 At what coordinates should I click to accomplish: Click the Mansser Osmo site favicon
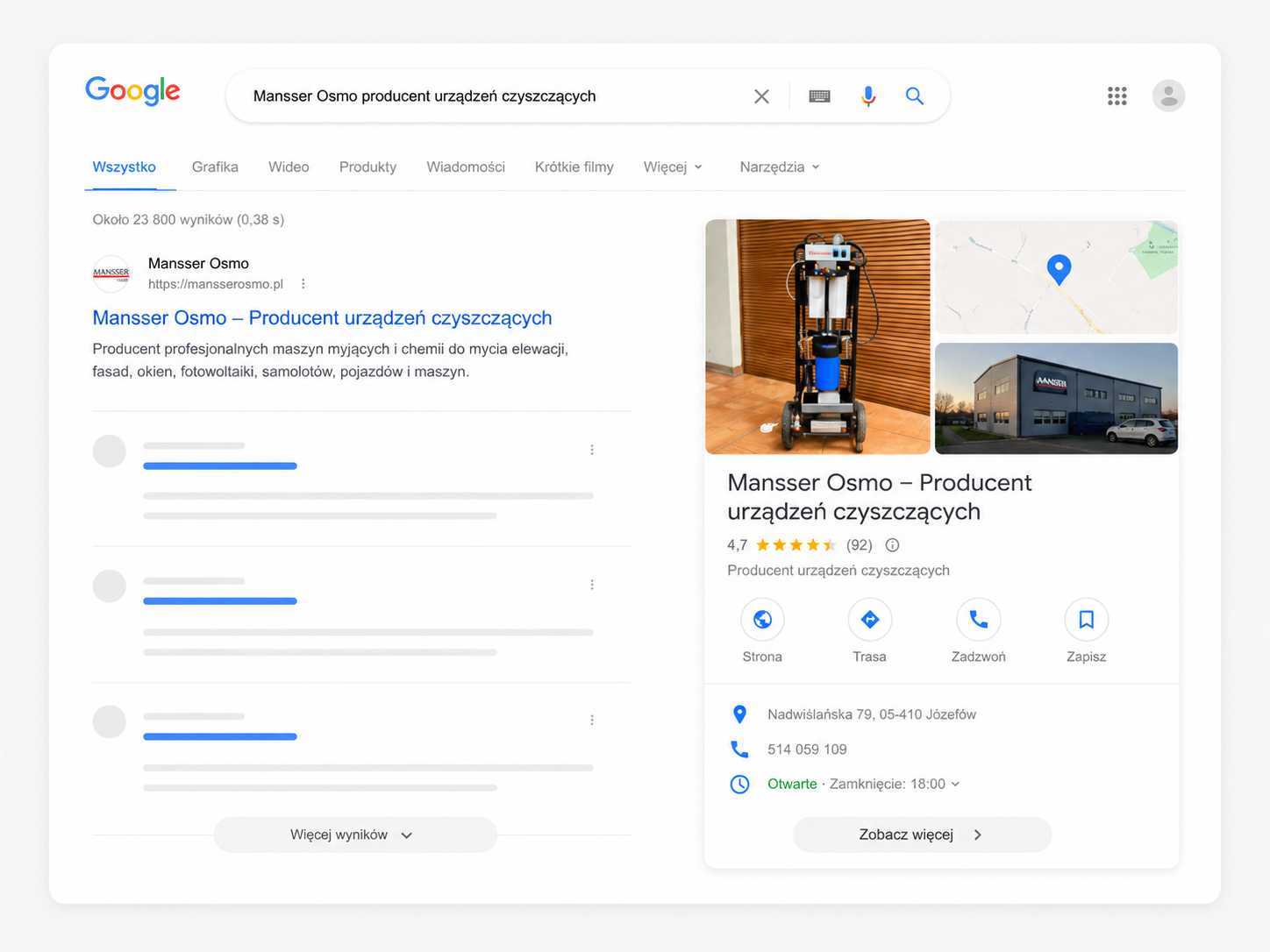click(111, 274)
